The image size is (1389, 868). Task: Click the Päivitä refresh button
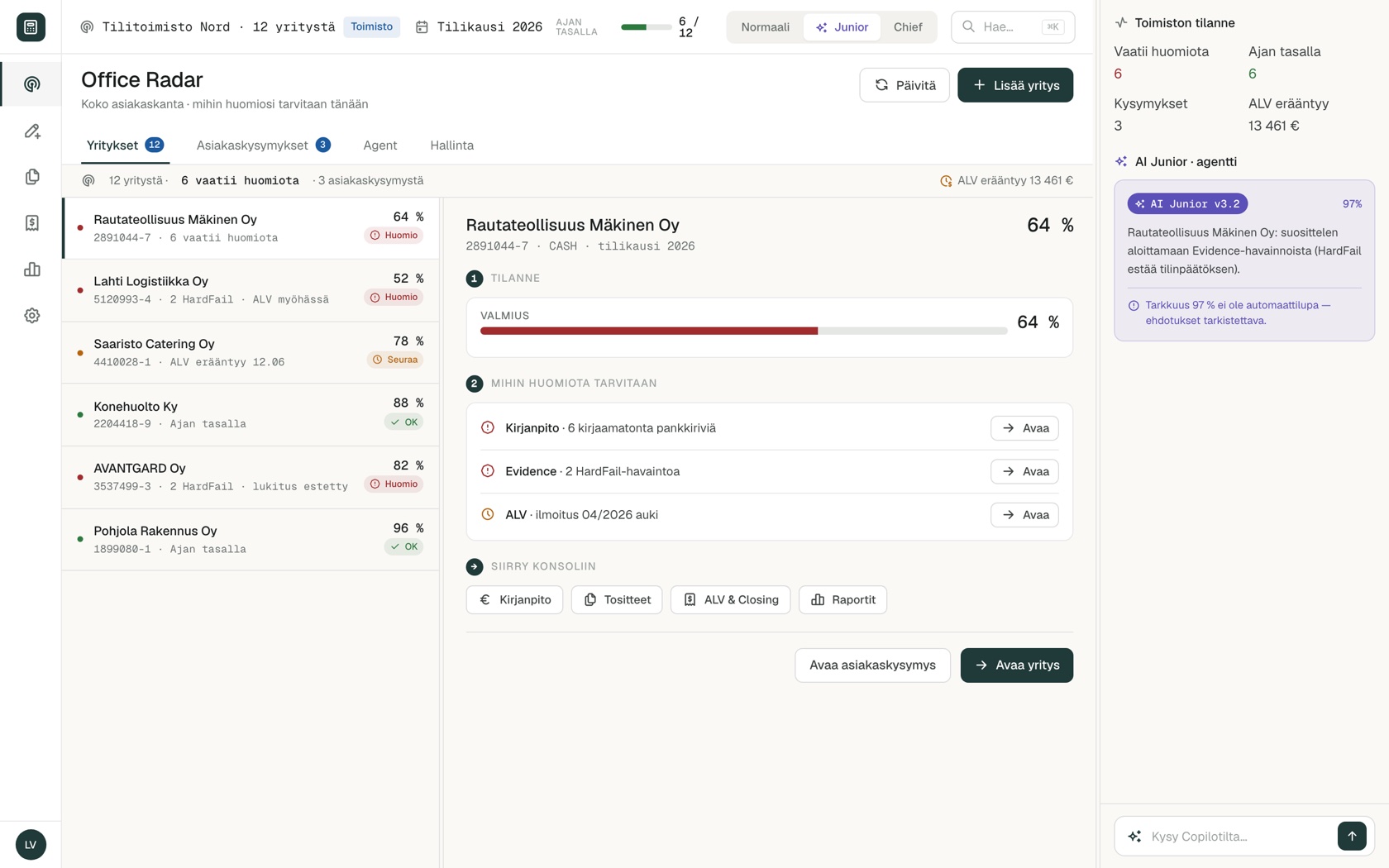click(x=905, y=85)
